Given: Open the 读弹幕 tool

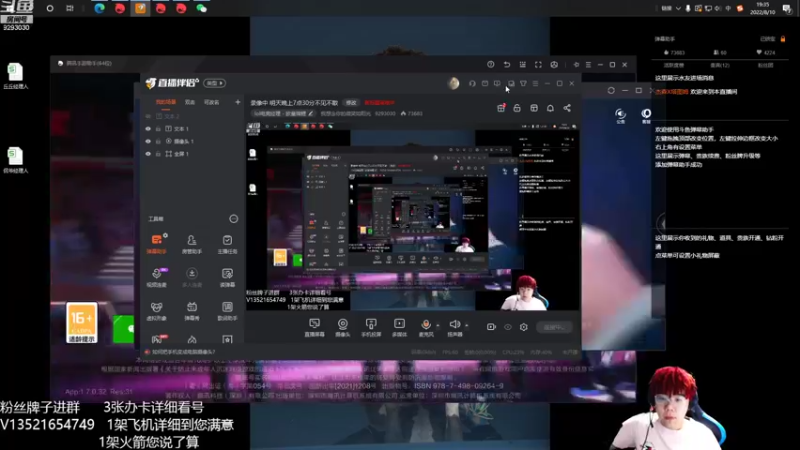Looking at the screenshot, I should [227, 277].
